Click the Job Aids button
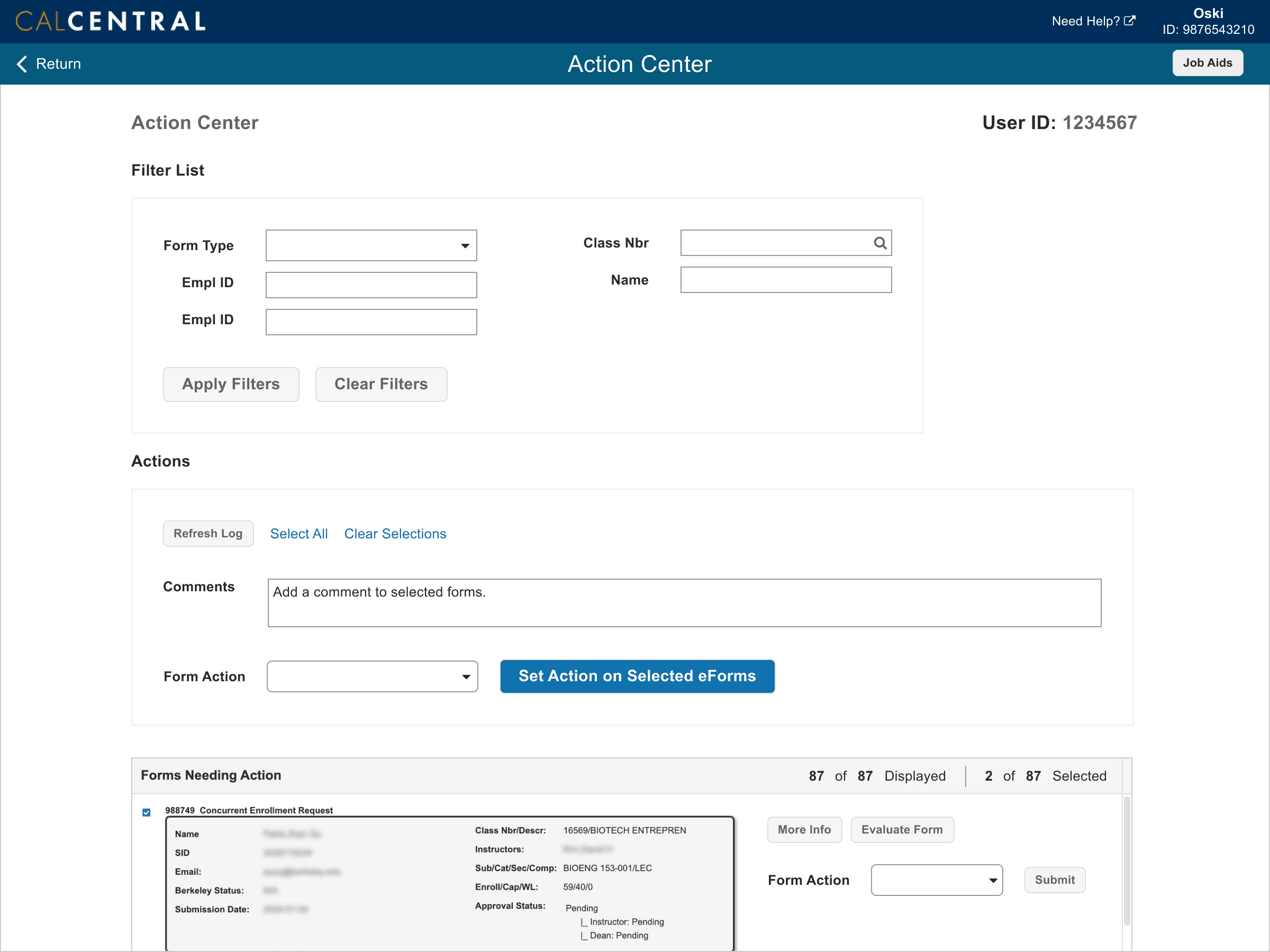1270x952 pixels. (1207, 63)
